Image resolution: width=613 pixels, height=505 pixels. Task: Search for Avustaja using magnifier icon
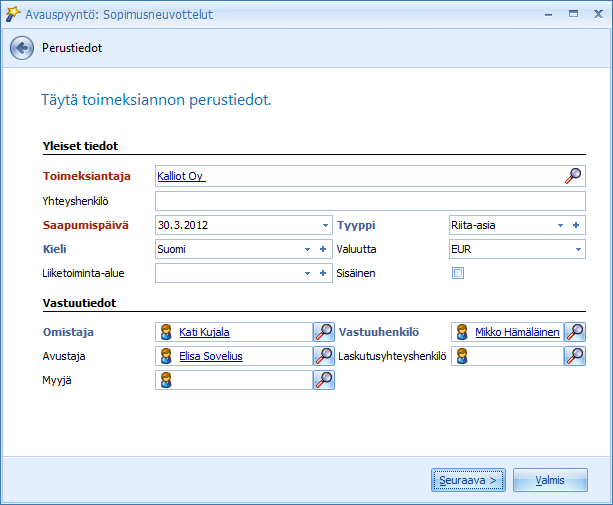[x=324, y=356]
